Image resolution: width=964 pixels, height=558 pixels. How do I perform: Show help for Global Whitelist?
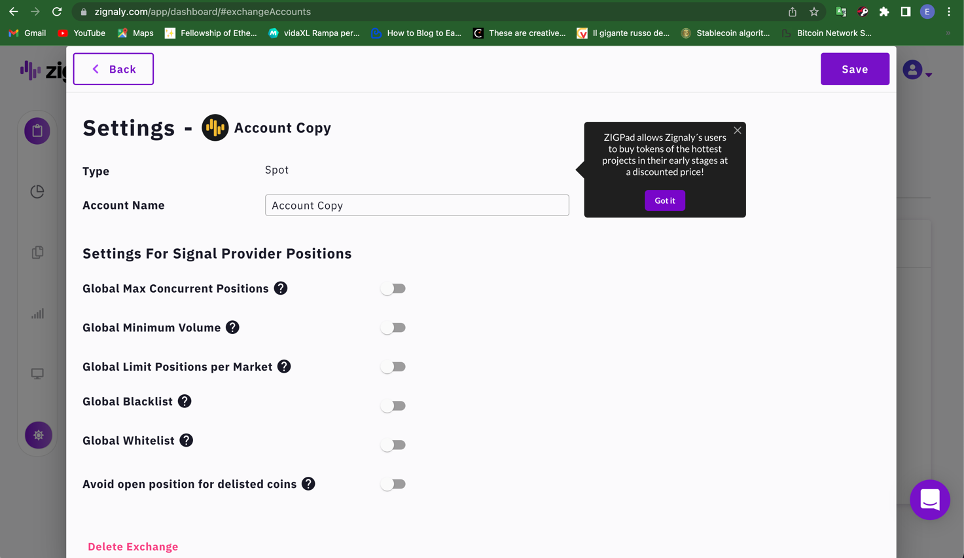[x=186, y=441]
